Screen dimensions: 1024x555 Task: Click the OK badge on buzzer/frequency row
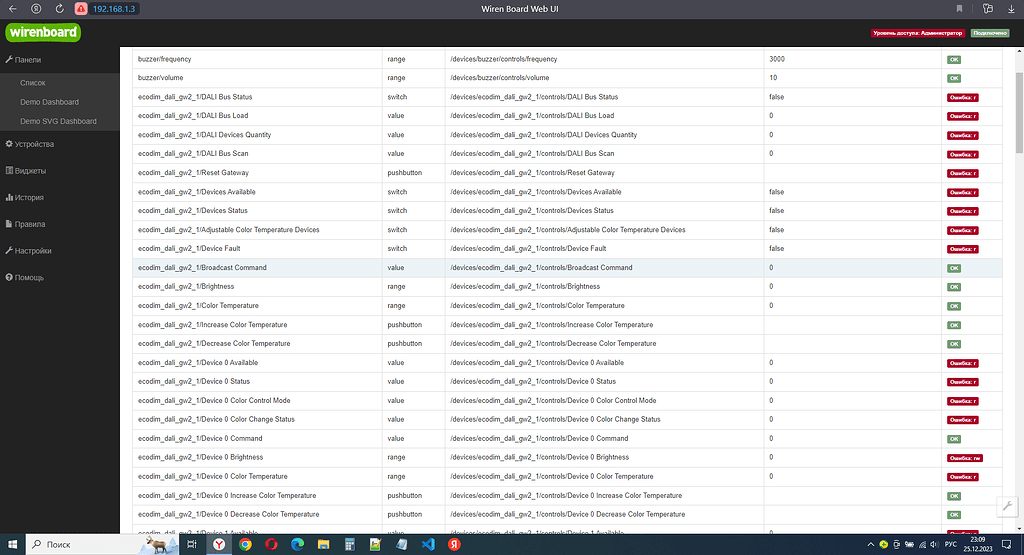953,59
